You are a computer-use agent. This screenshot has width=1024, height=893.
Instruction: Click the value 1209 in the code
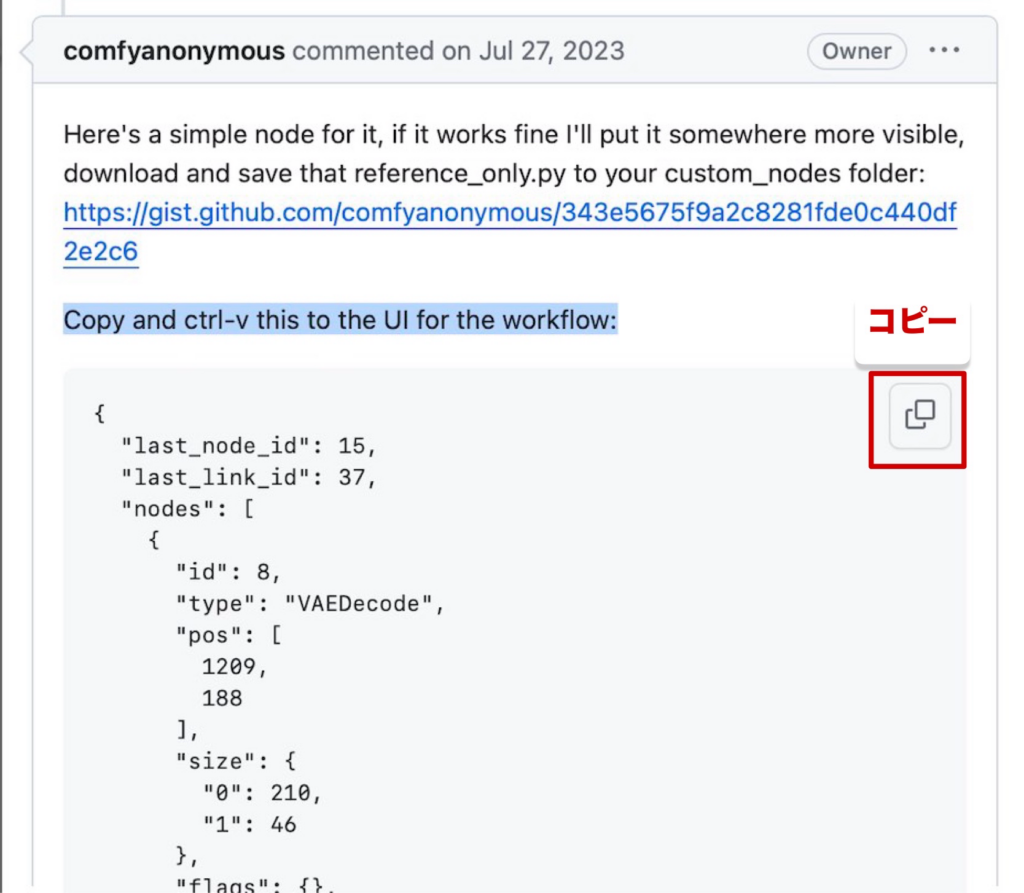point(235,667)
